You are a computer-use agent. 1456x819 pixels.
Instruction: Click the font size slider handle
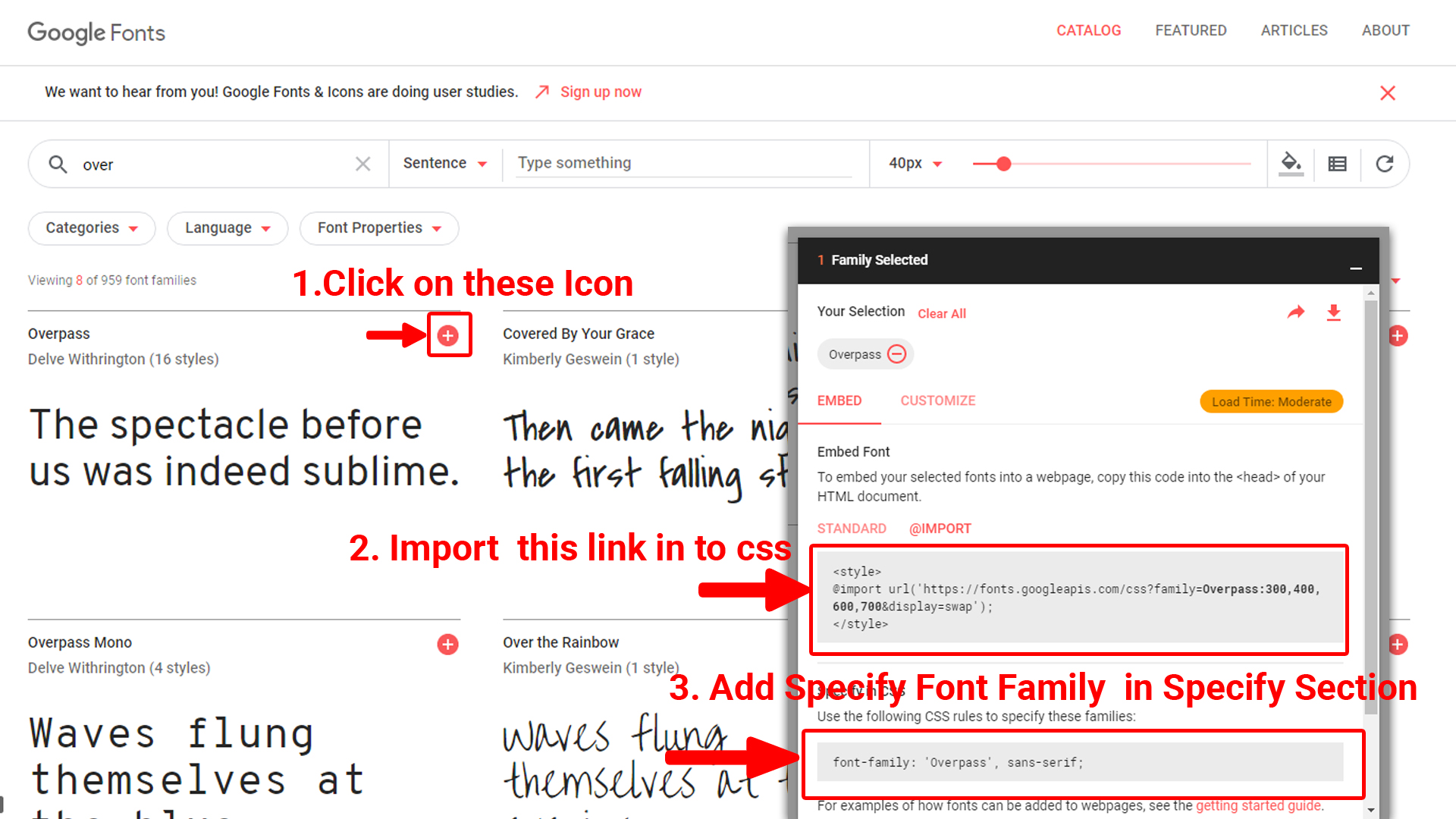pyautogui.click(x=1003, y=164)
